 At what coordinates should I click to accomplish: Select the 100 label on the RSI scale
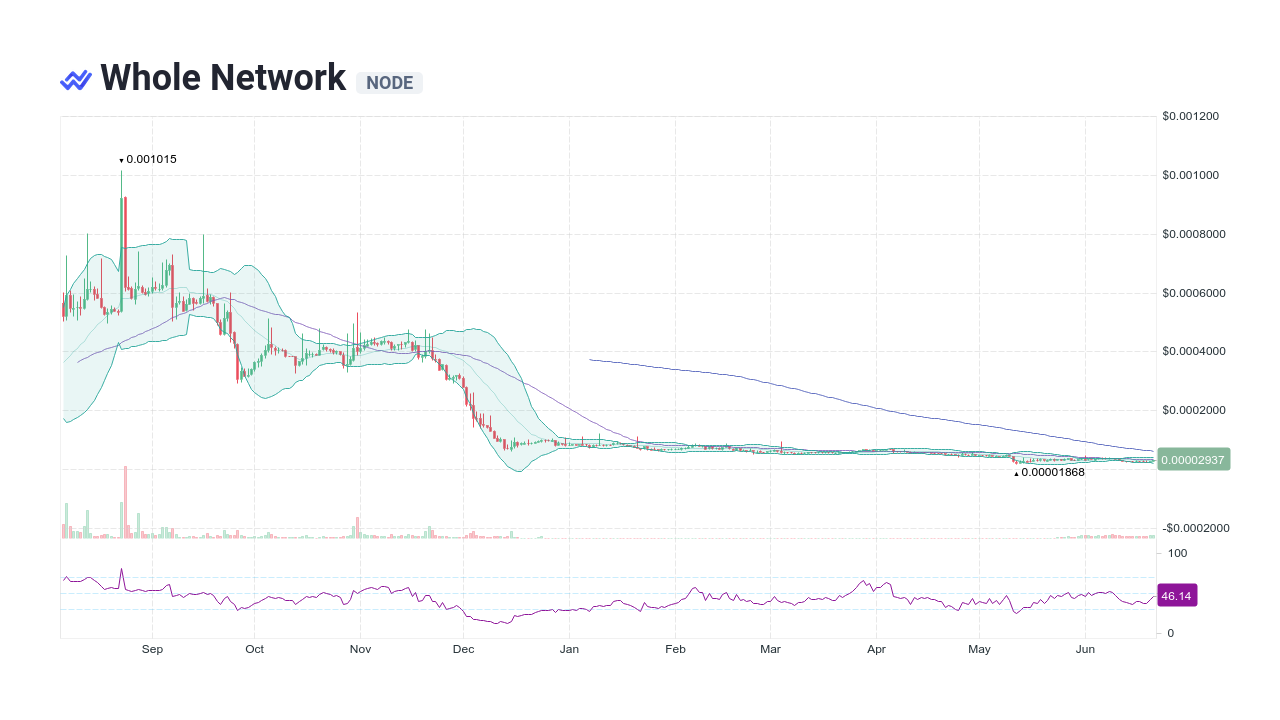[1177, 553]
